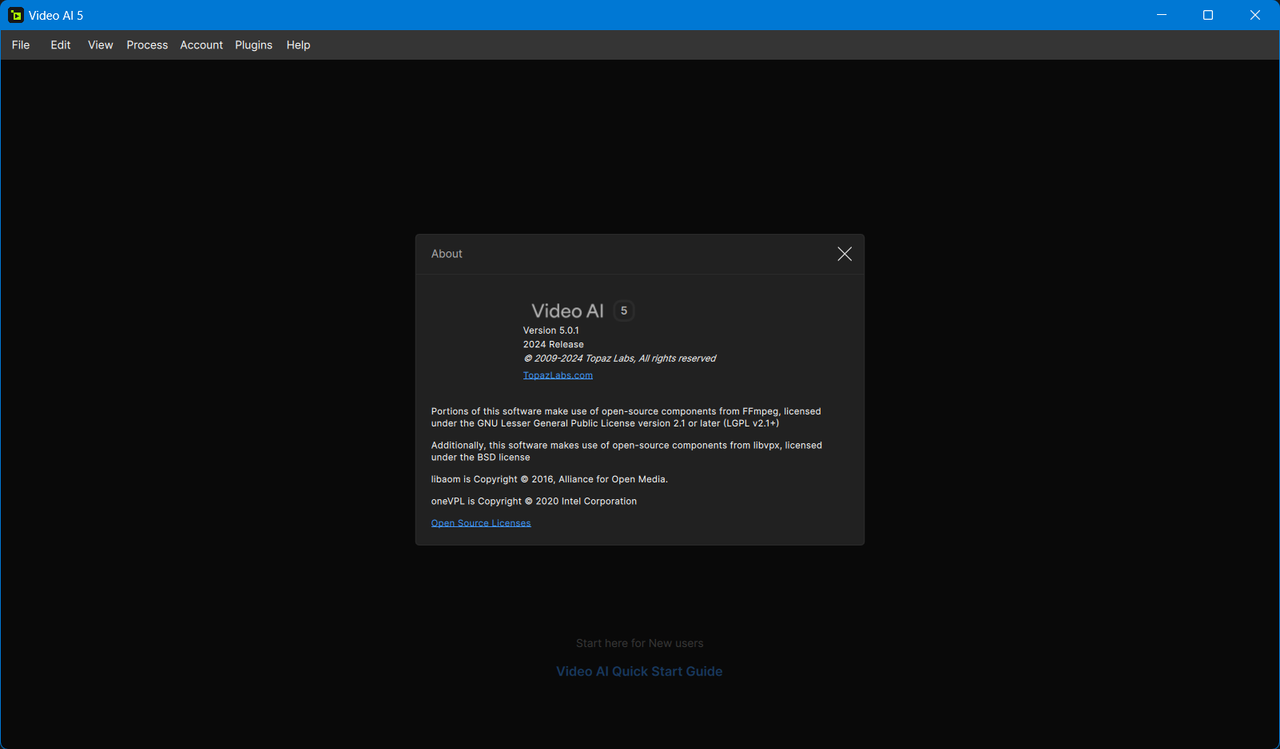
Task: Click the "5" version badge beside Video AI
Action: (623, 310)
